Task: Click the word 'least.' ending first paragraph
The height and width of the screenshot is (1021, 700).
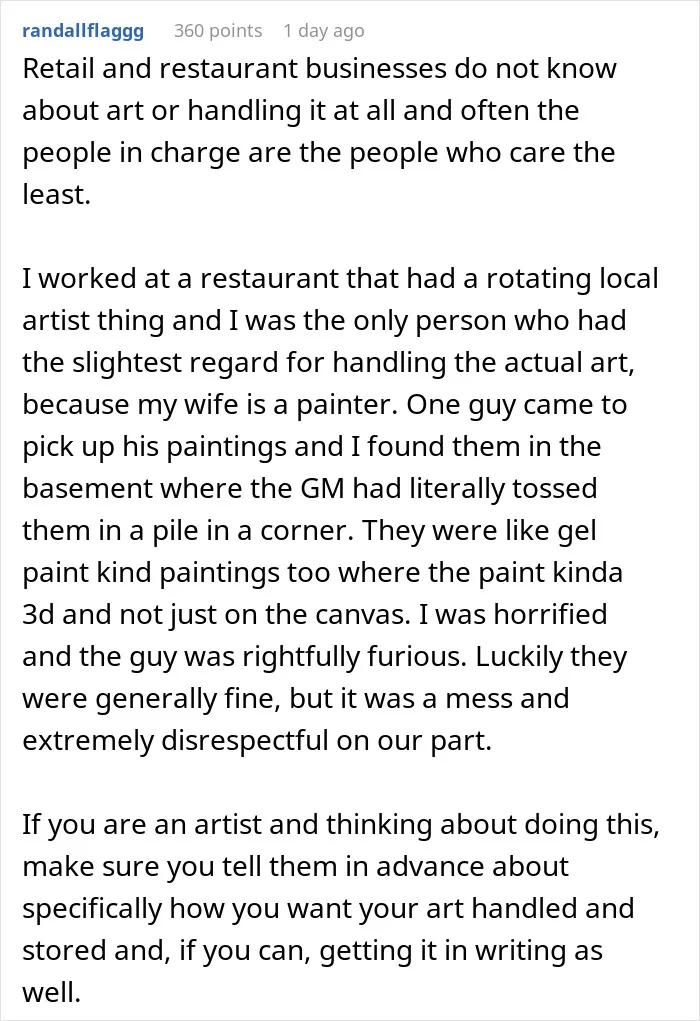Action: [56, 194]
